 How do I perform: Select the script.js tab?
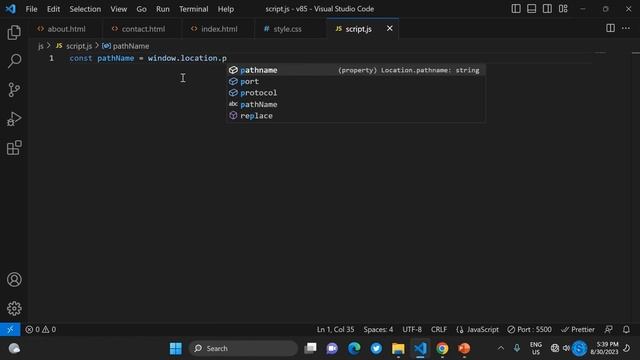click(358, 29)
